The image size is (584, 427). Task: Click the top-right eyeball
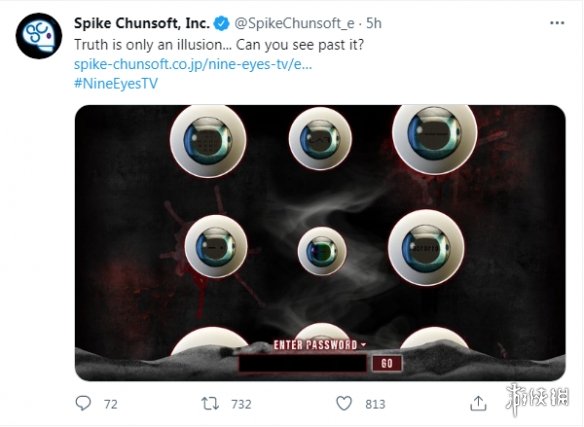tap(434, 136)
